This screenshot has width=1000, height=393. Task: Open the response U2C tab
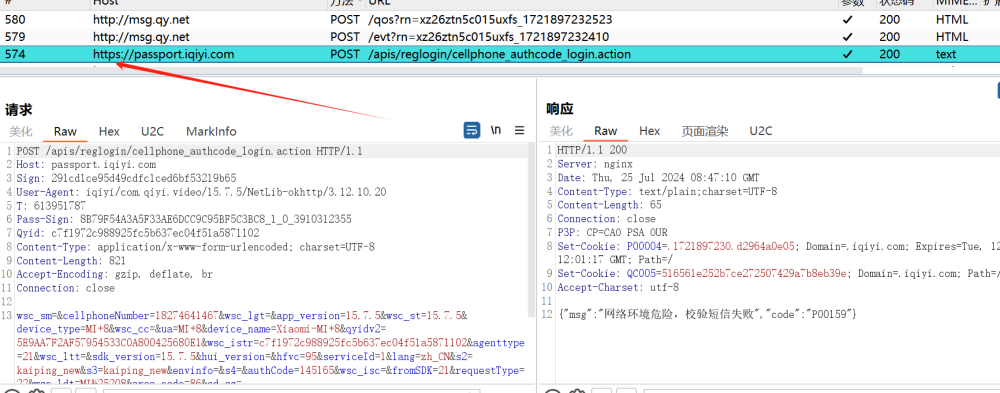(761, 131)
